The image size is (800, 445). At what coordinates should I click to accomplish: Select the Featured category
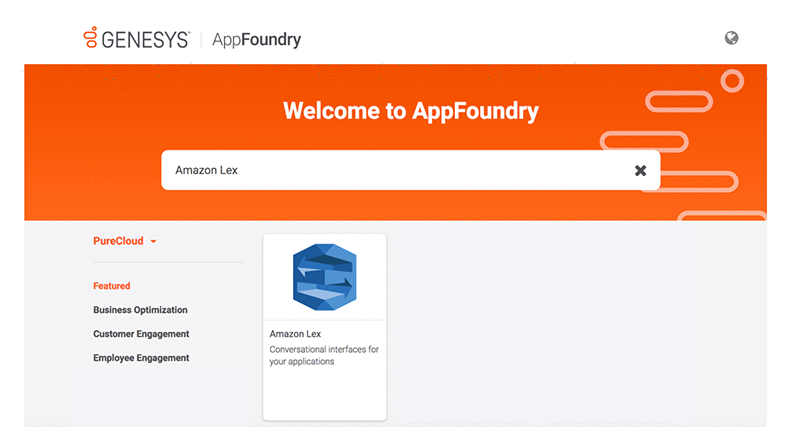pyautogui.click(x=112, y=286)
